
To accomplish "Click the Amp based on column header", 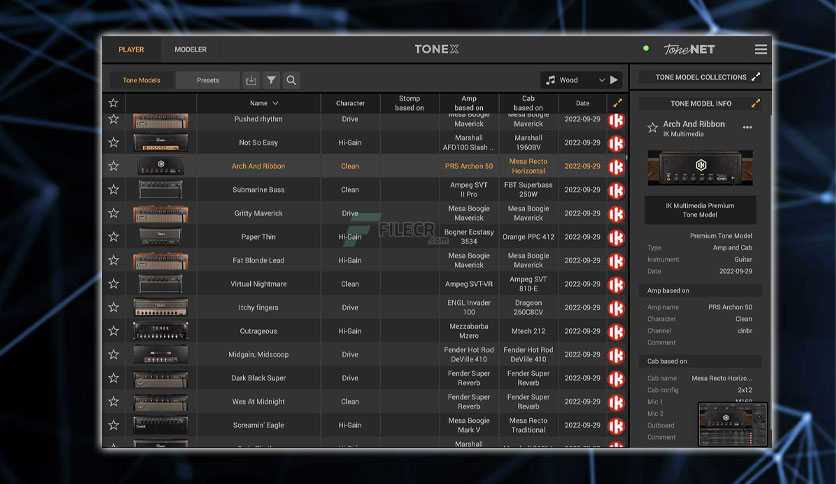I will (469, 103).
